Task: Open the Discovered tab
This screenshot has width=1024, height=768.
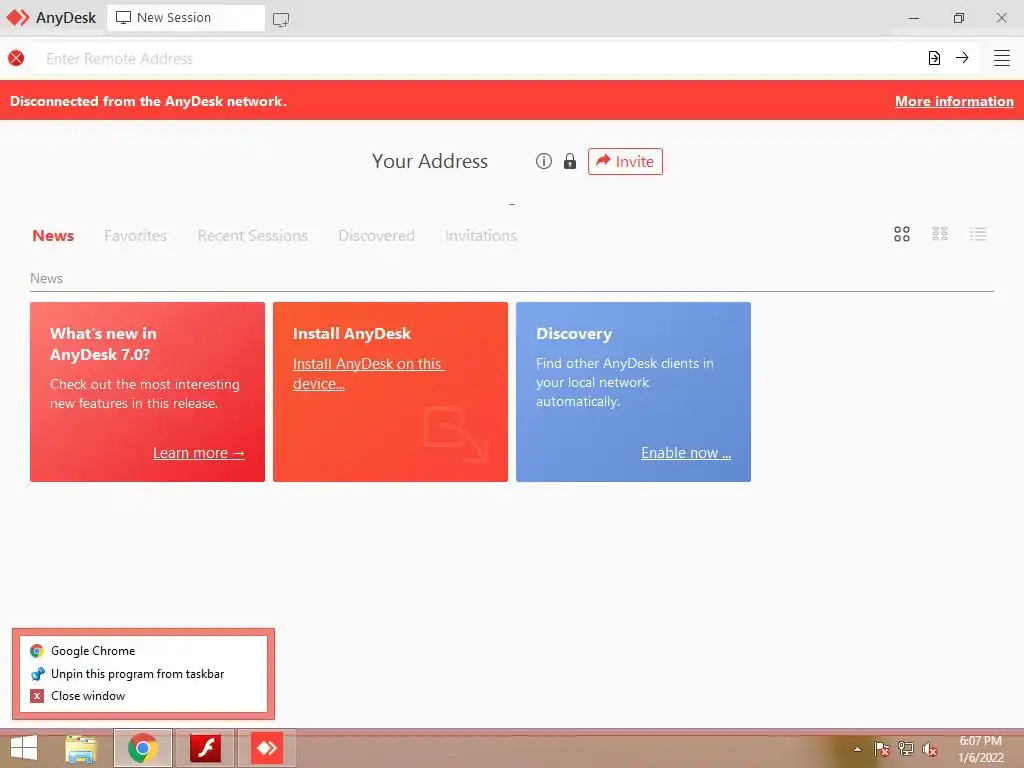Action: click(x=376, y=236)
